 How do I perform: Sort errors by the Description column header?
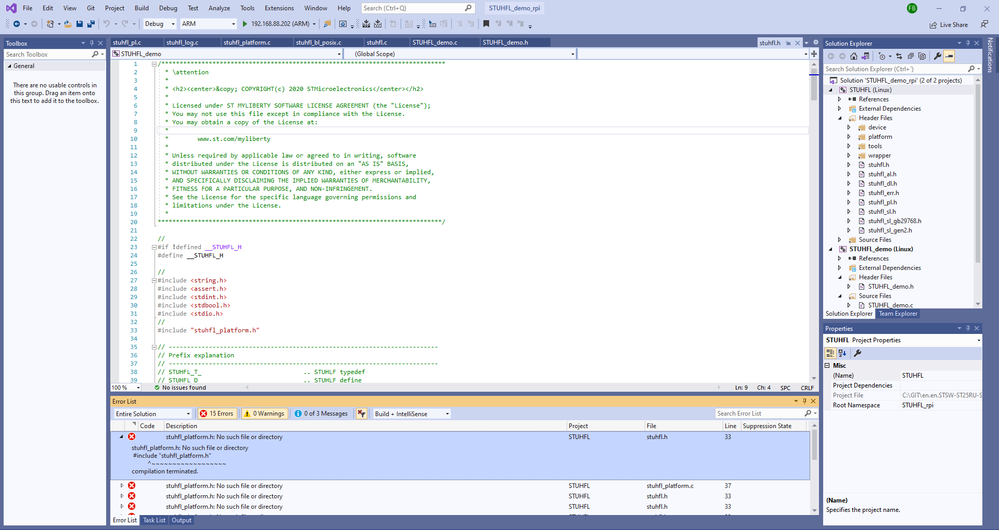click(364, 426)
